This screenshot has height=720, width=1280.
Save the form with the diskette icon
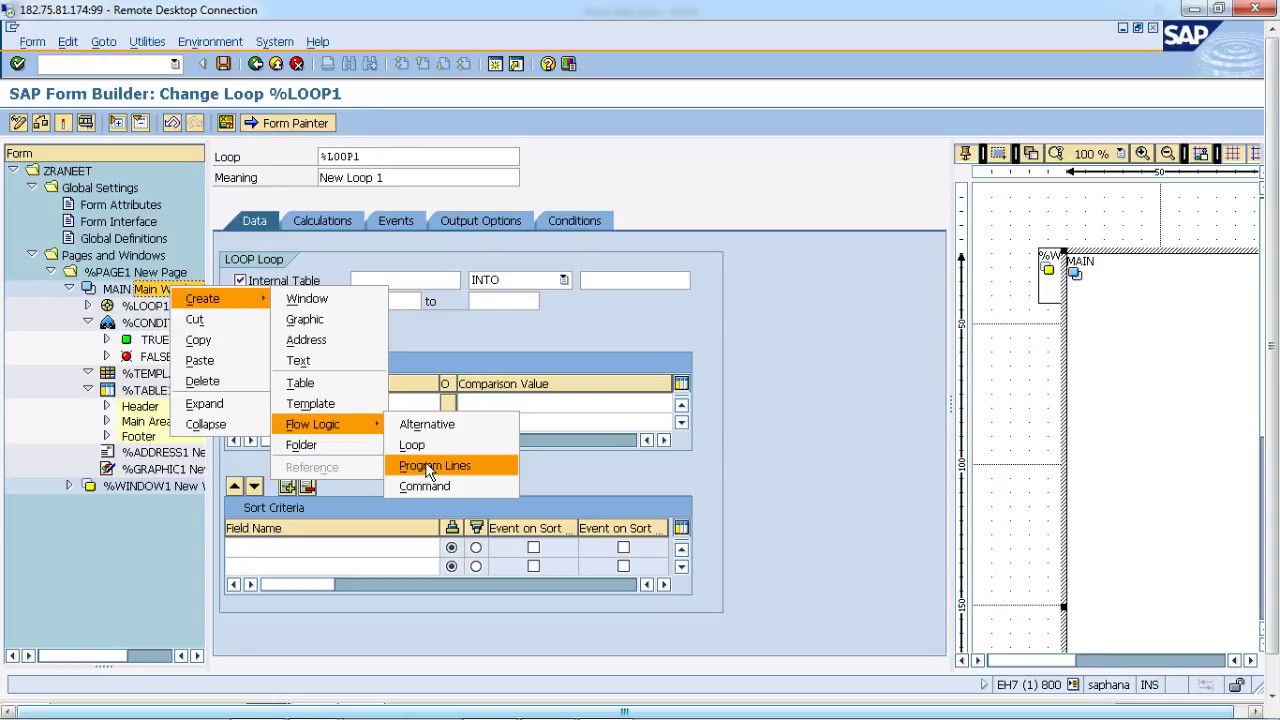point(223,64)
